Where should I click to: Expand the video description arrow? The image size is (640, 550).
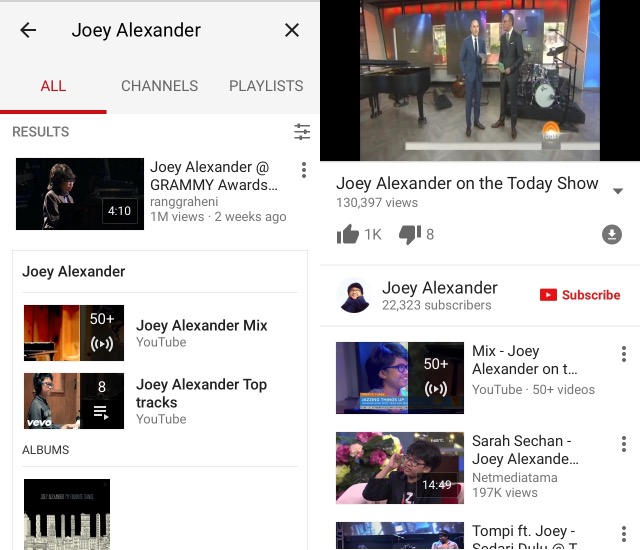pos(618,191)
